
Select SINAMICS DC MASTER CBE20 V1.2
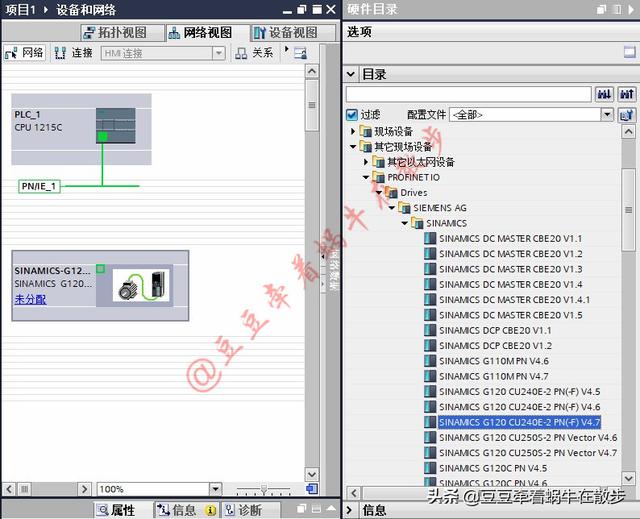click(x=510, y=254)
